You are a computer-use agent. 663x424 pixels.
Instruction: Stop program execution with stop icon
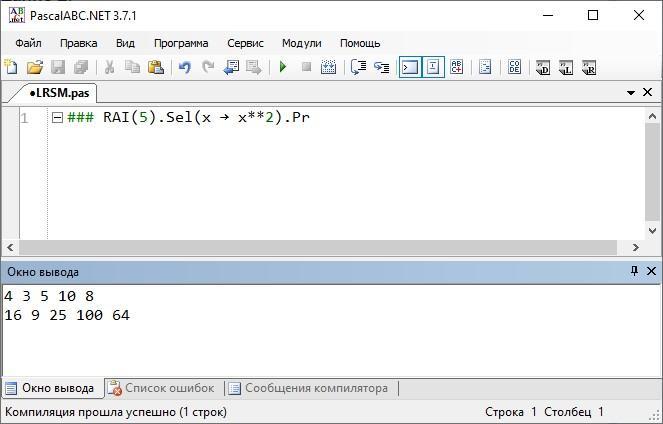point(306,67)
